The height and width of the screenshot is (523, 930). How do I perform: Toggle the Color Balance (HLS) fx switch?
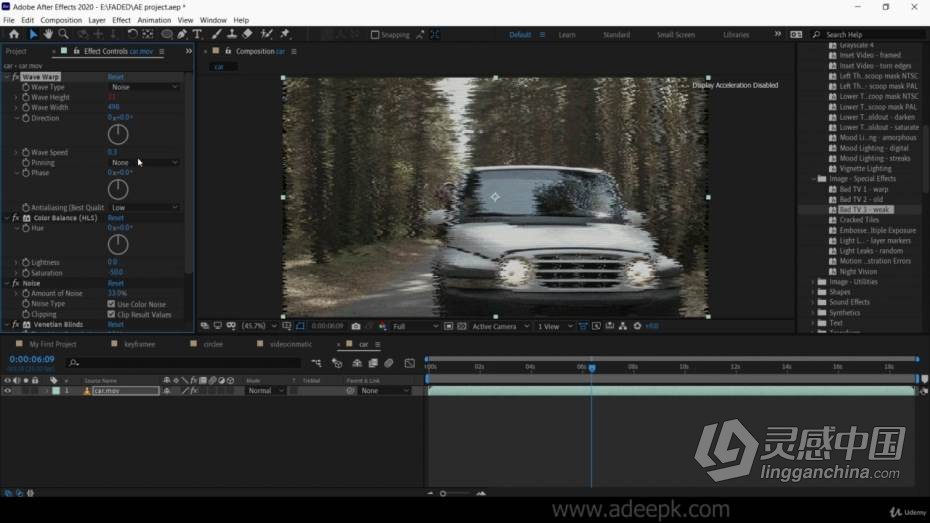15,218
